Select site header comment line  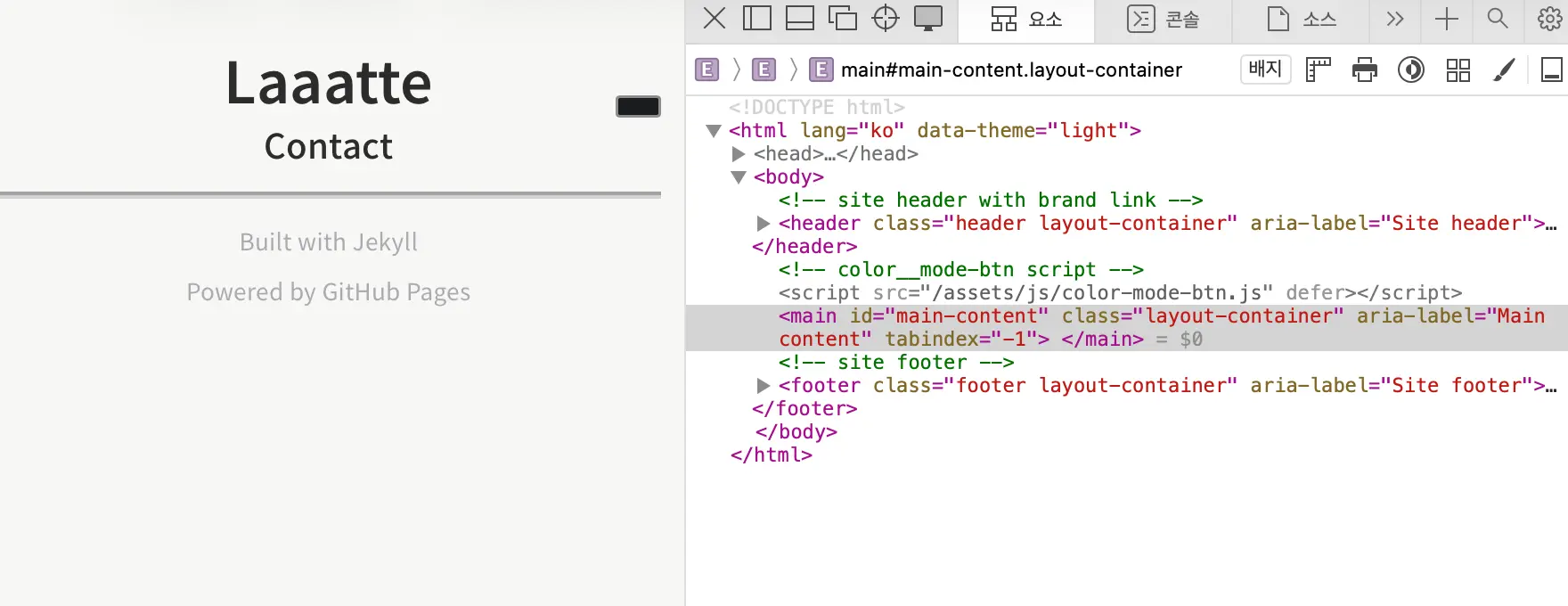tap(991, 201)
